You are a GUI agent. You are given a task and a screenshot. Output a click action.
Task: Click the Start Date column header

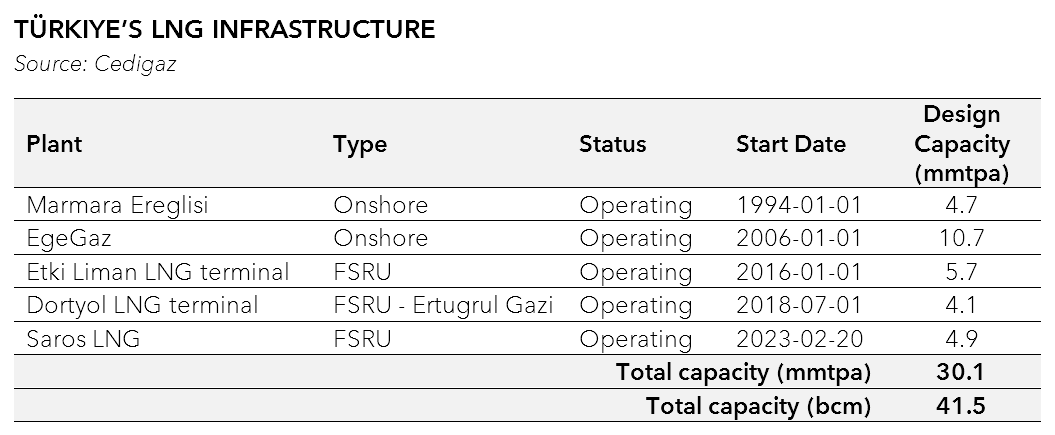(790, 144)
